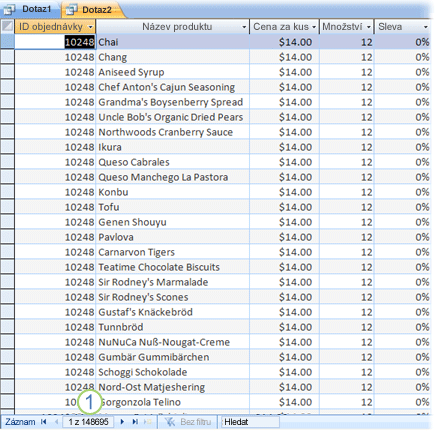Image resolution: width=435 pixels, height=432 pixels.
Task: Click quantity 12 in the Chang row
Action: pyautogui.click(x=347, y=57)
